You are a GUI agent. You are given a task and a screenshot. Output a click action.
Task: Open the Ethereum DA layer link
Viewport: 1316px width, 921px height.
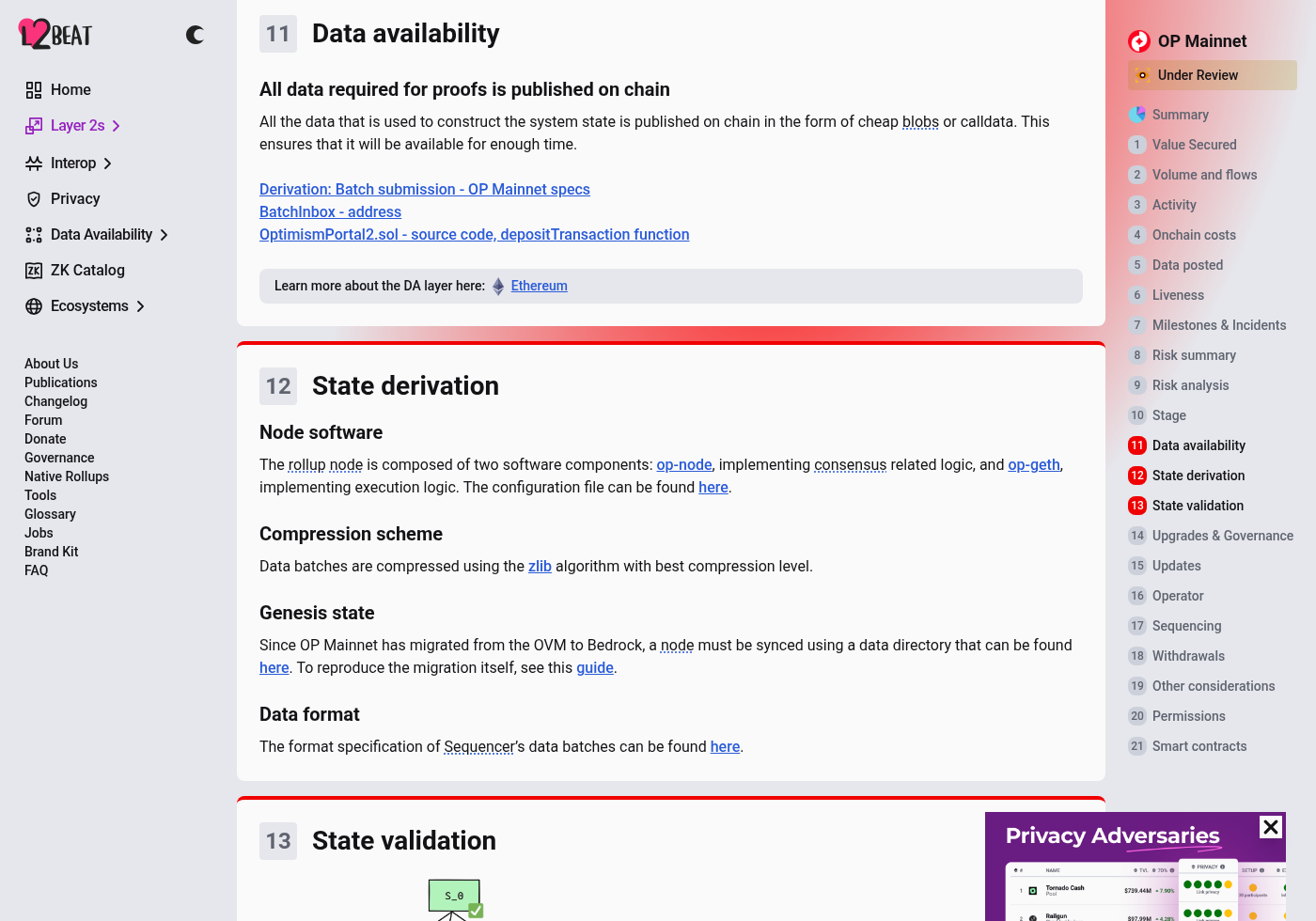coord(539,286)
